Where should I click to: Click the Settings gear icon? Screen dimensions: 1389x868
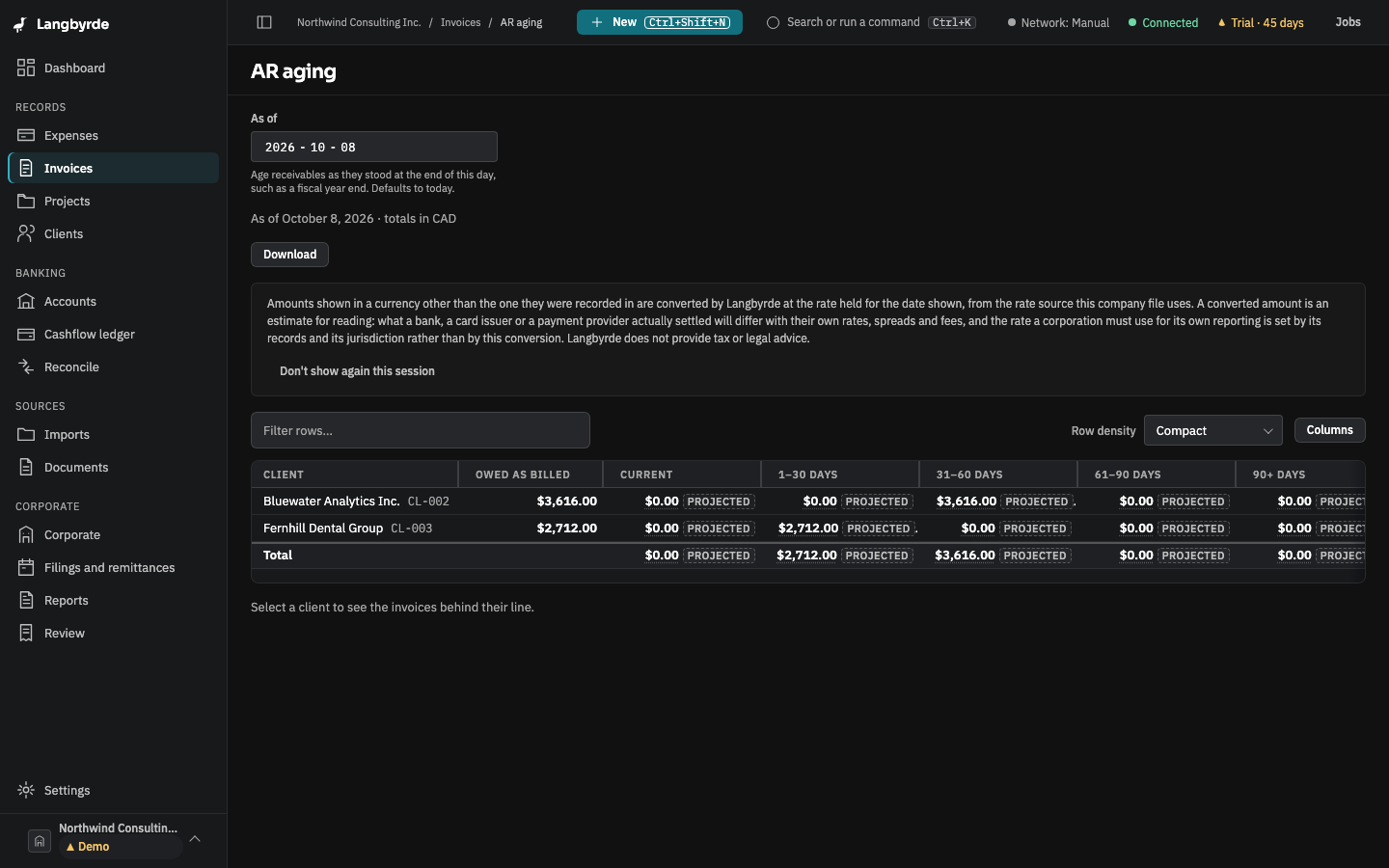coord(26,790)
